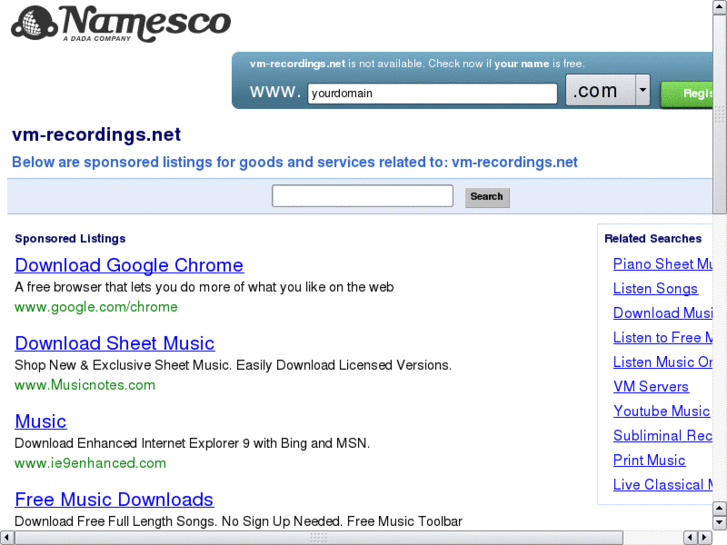Open the VM Servers related search
The height and width of the screenshot is (545, 727).
651,386
